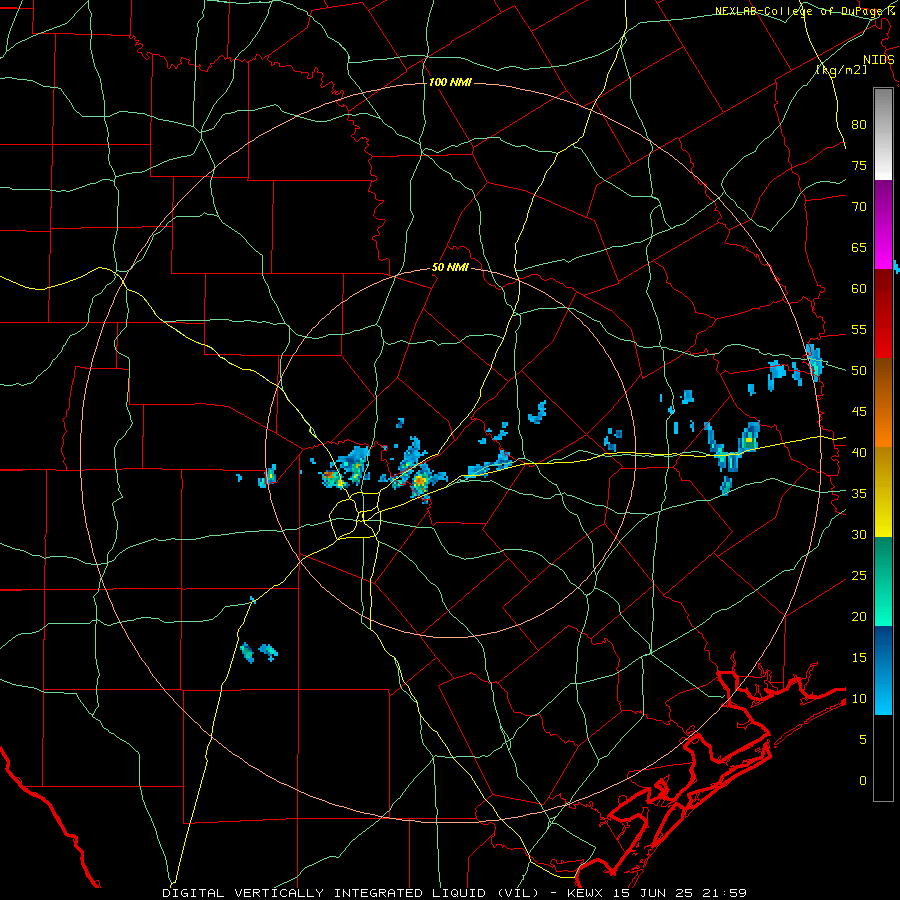Click the "20" value on the legend

(x=859, y=616)
